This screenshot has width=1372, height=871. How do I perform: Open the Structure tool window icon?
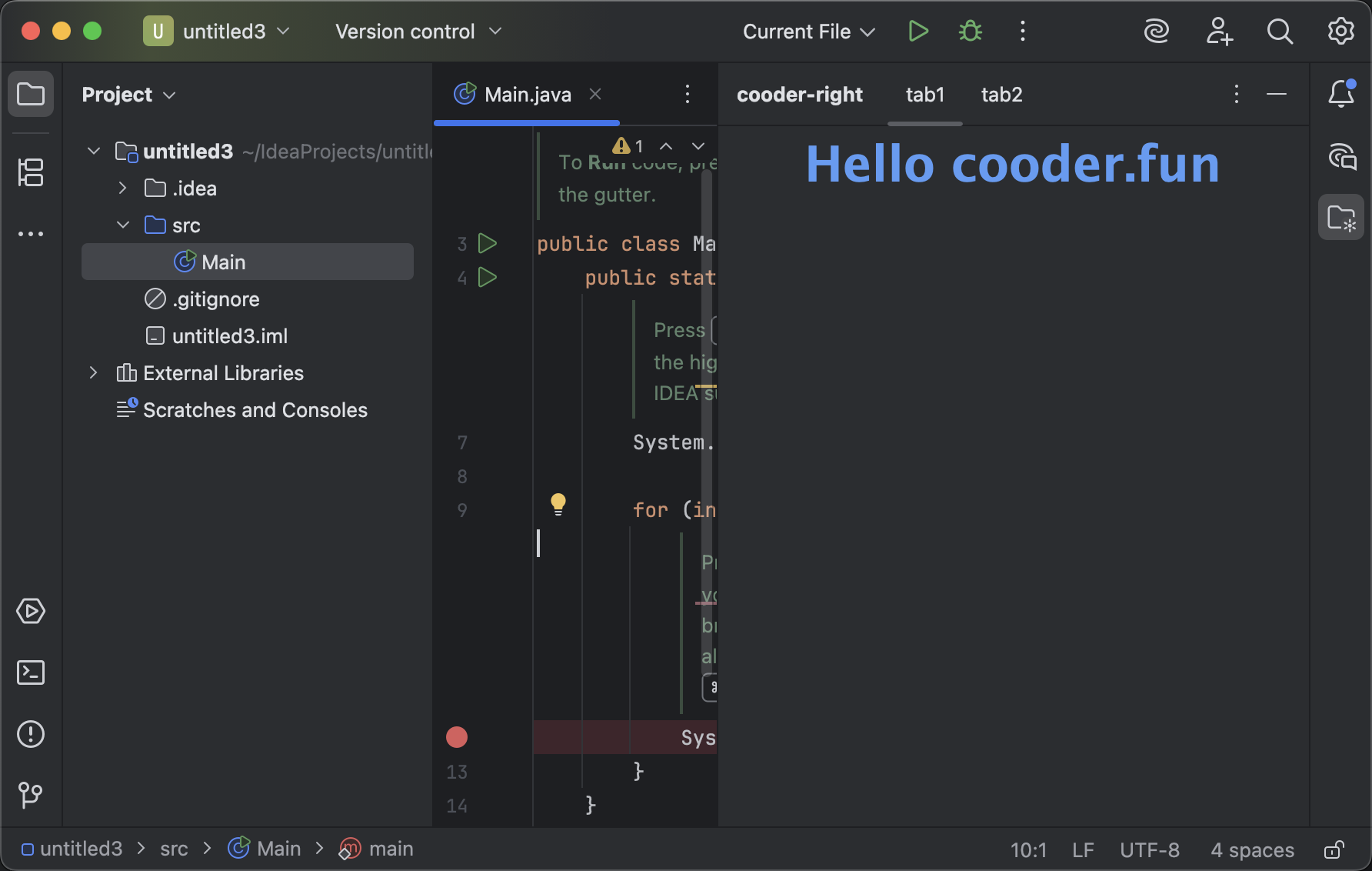click(x=31, y=172)
